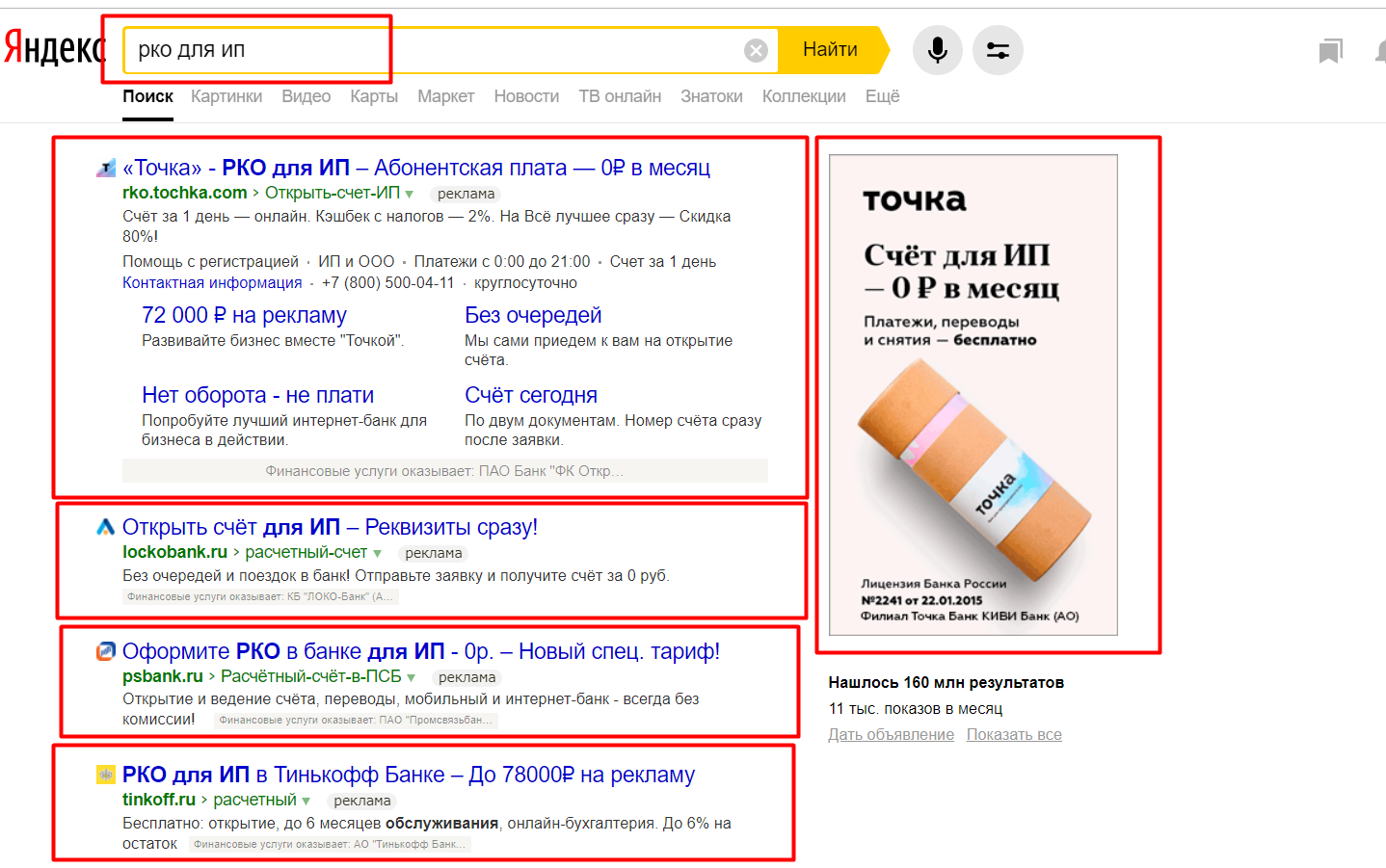This screenshot has height=868, width=1386.
Task: Click the lockobank.ru domain link
Action: 174,552
